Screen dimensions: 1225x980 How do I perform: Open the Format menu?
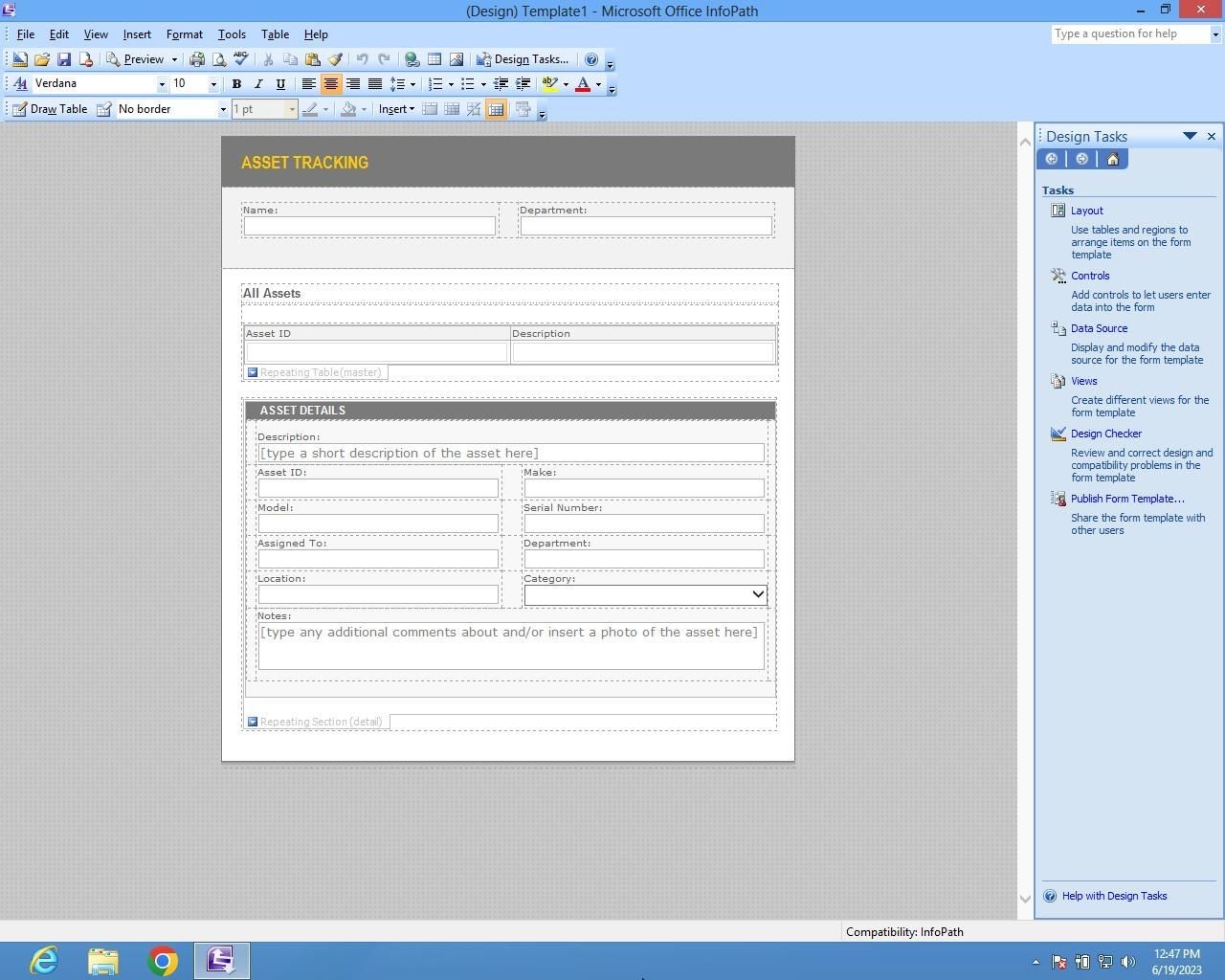point(184,34)
